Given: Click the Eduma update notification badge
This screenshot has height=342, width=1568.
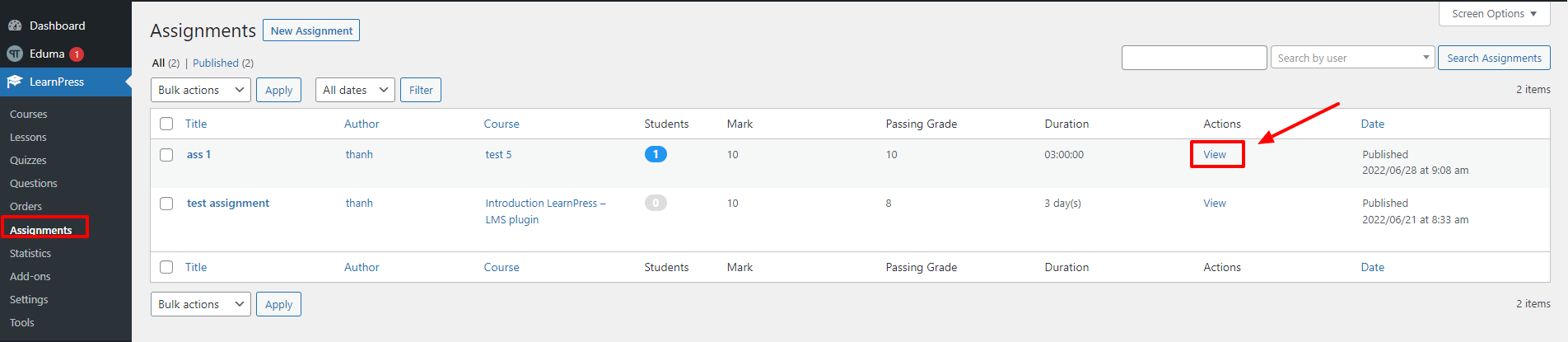Looking at the screenshot, I should (x=77, y=54).
